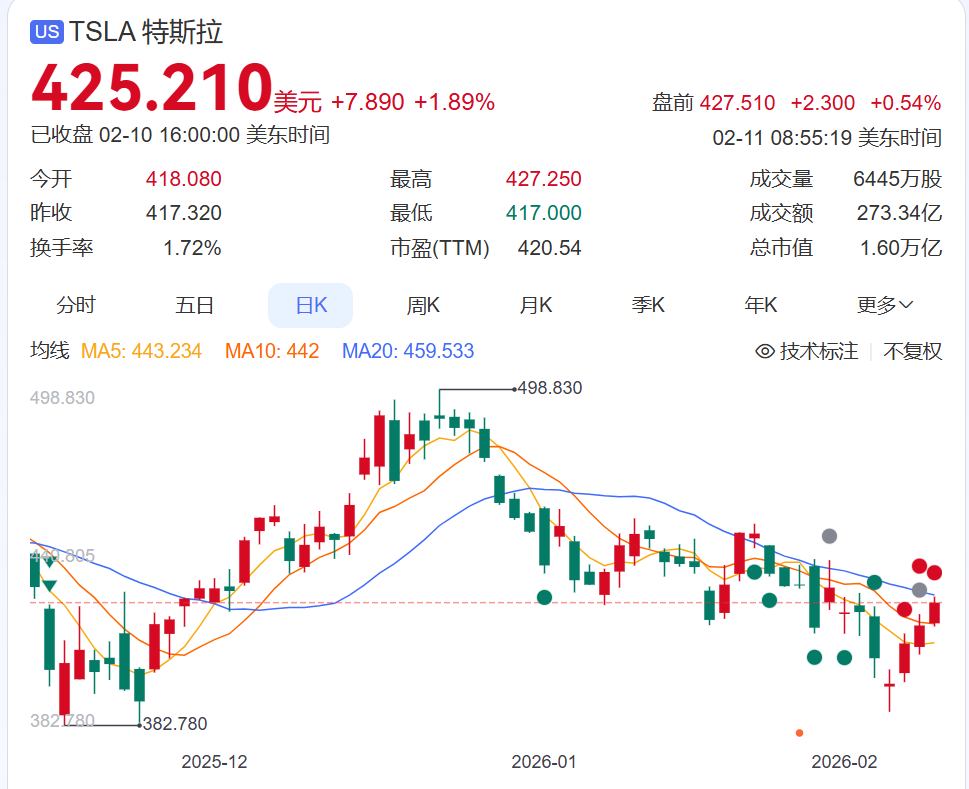Click the small orange dot above 2026-02 label
Screen dimensions: 969x789
[799, 733]
